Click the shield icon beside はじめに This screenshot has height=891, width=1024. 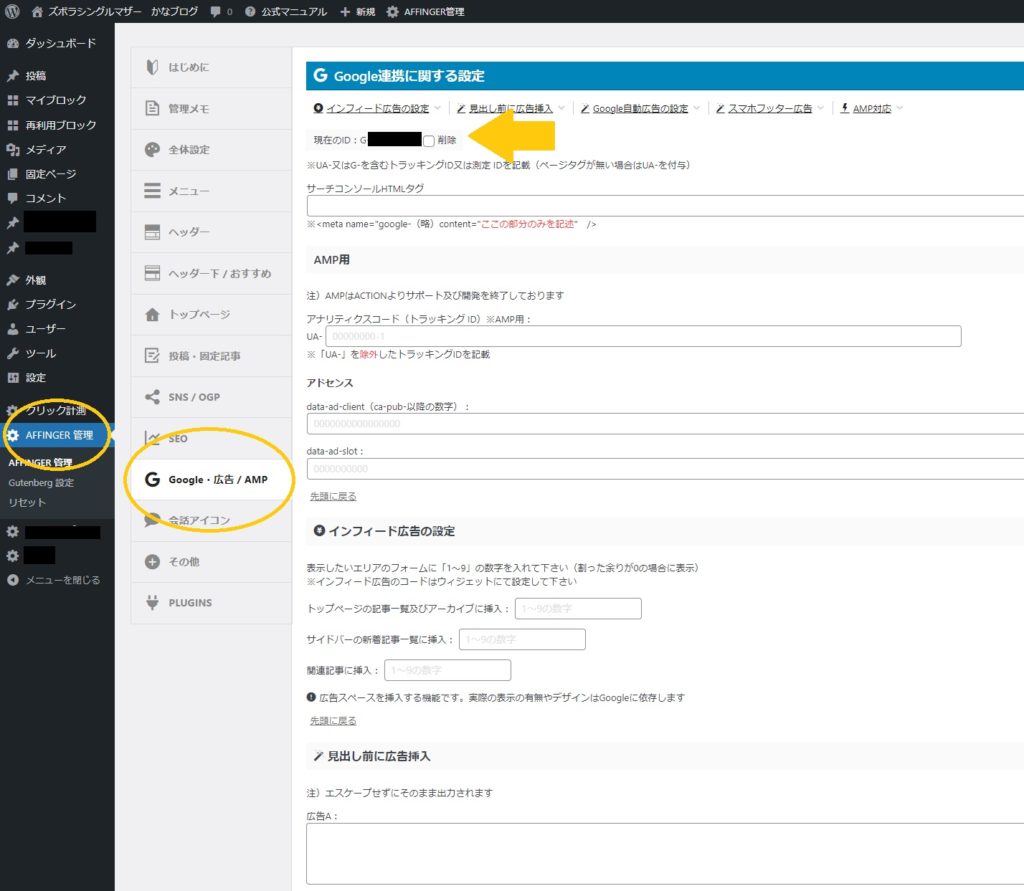[x=152, y=67]
